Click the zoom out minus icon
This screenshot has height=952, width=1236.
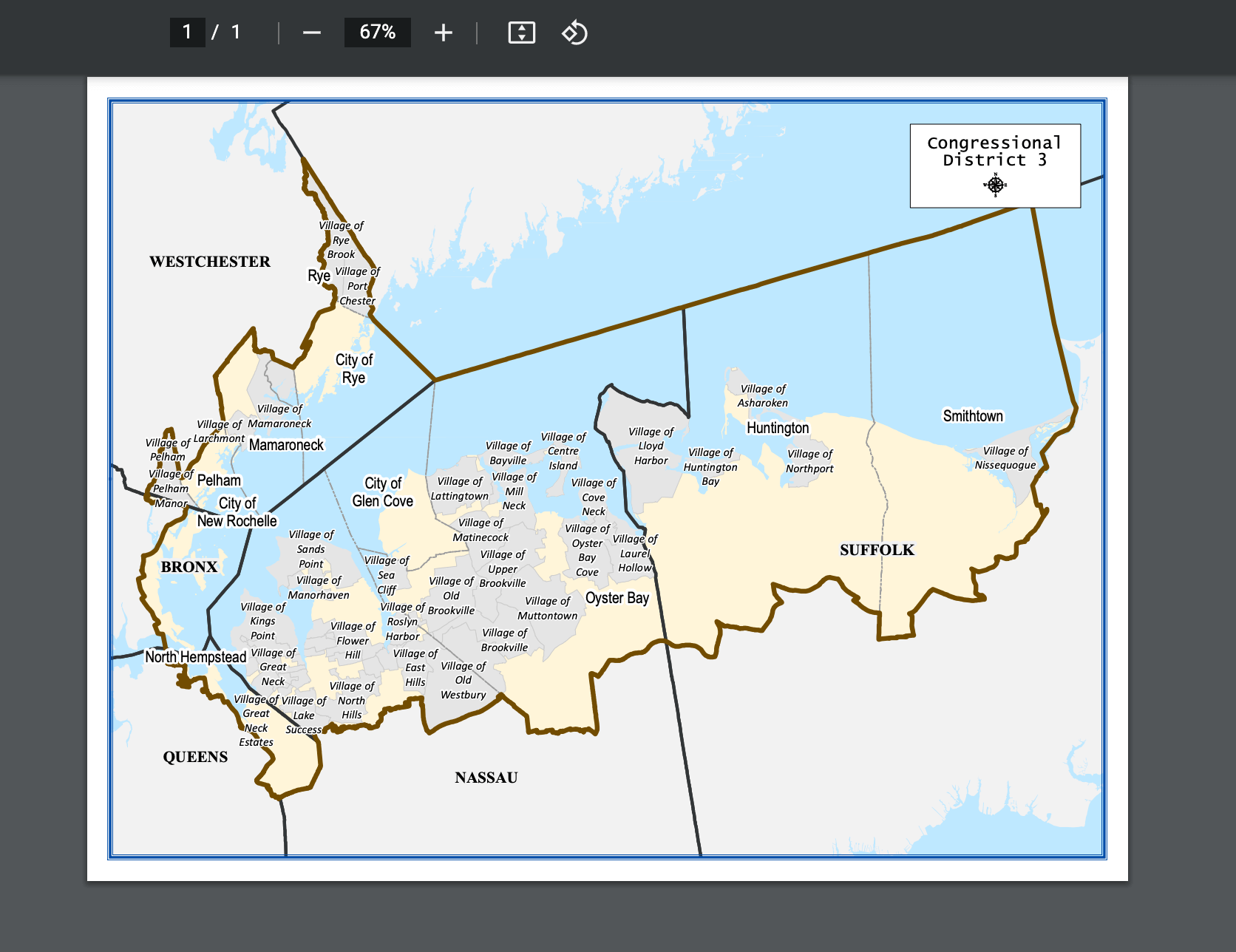coord(312,33)
